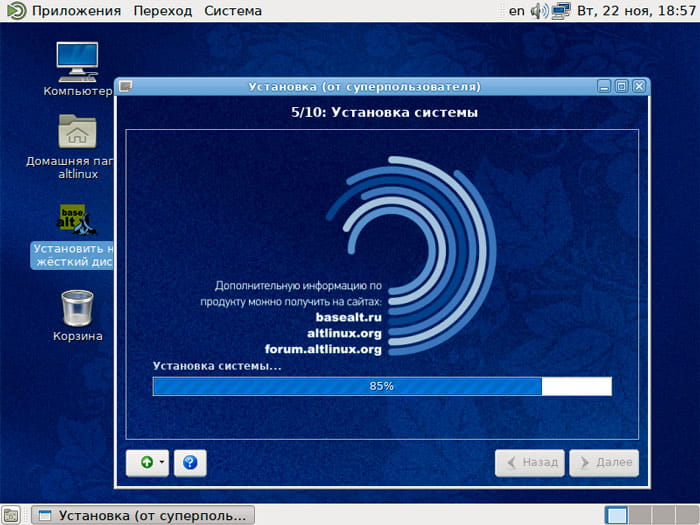Minimize the Установка installer window
The height and width of the screenshot is (525, 700).
click(x=604, y=86)
